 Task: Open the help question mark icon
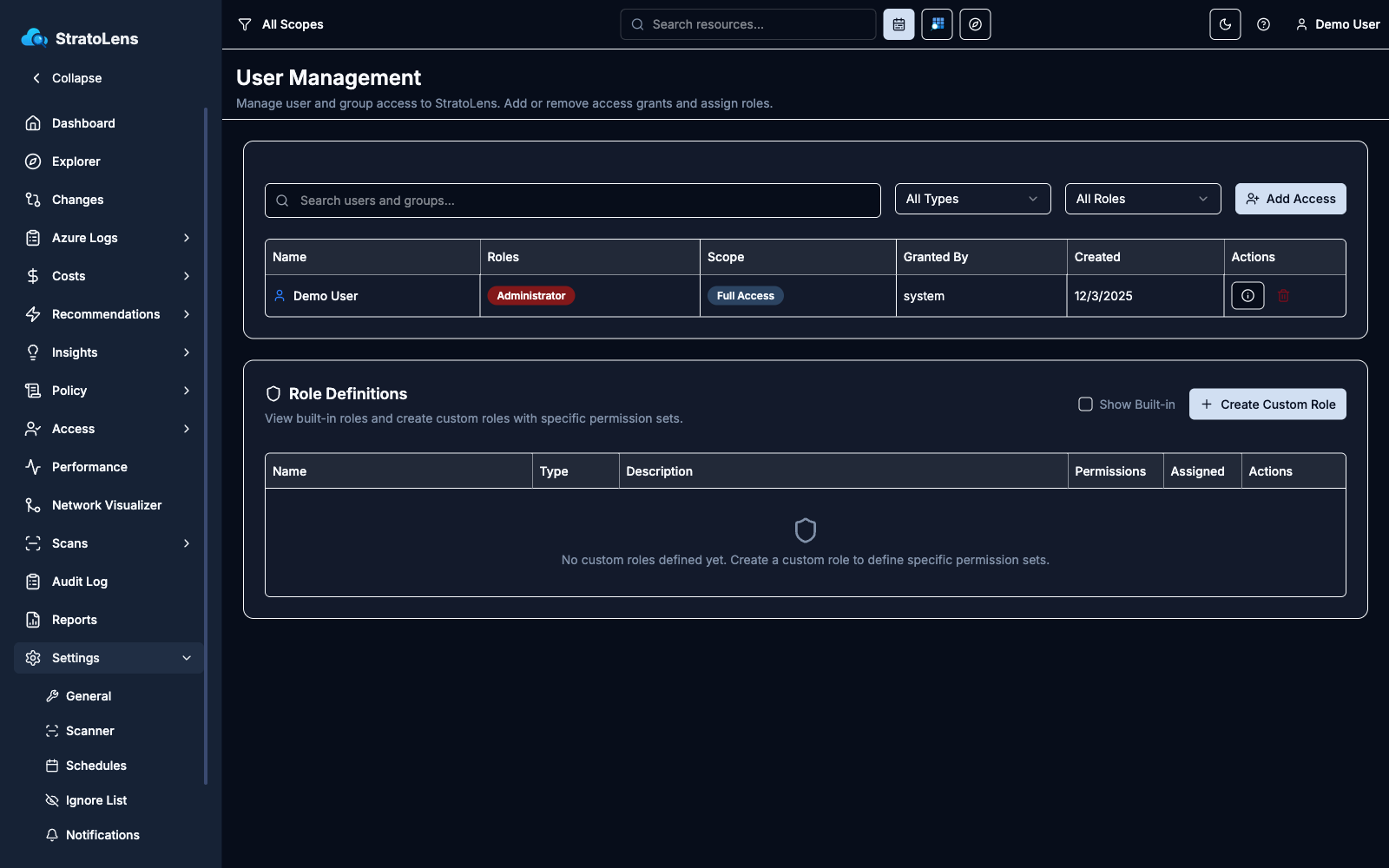(x=1263, y=24)
